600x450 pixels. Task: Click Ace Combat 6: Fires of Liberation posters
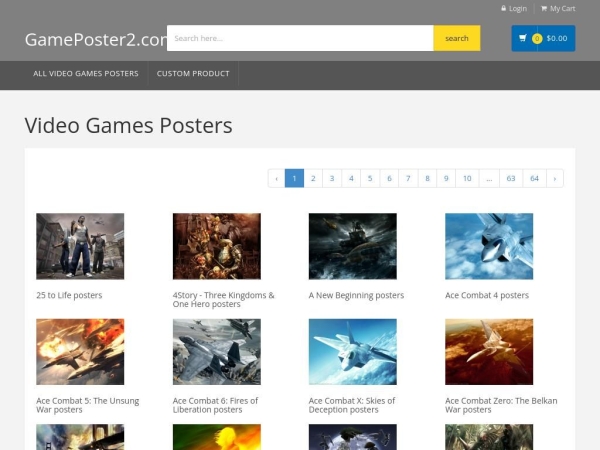pos(215,405)
